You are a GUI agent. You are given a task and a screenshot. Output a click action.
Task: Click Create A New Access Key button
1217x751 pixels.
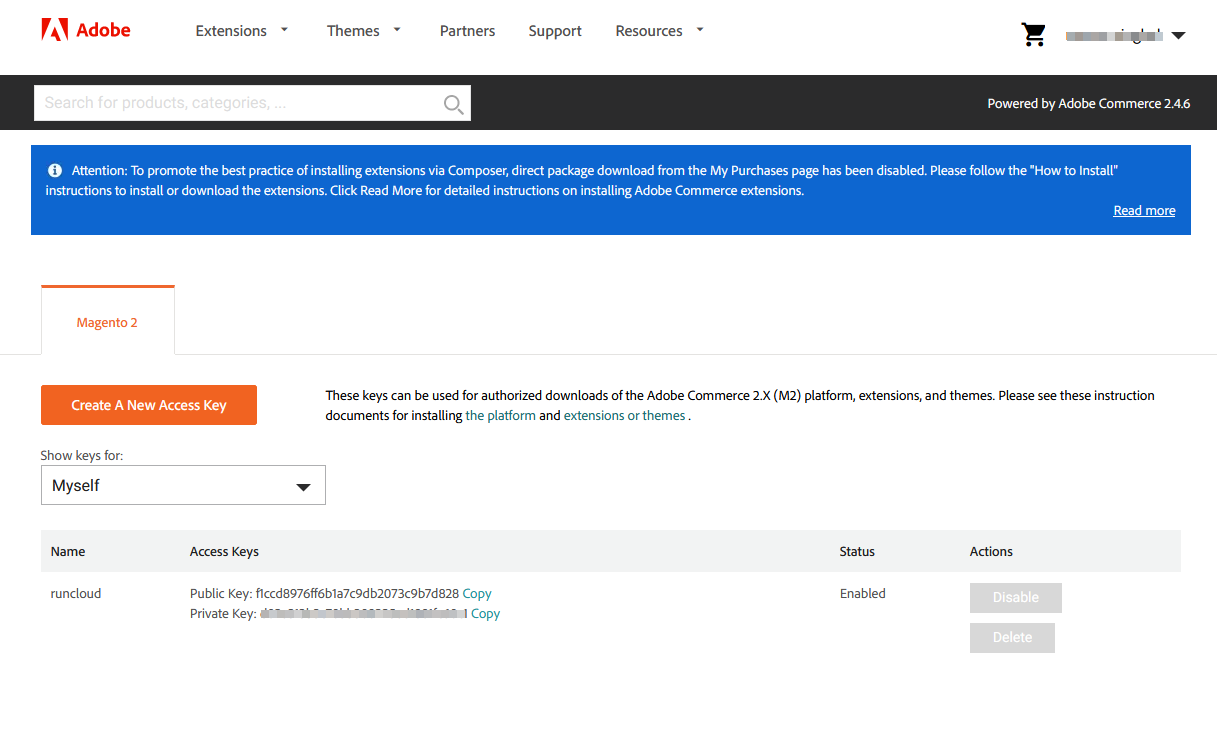149,405
